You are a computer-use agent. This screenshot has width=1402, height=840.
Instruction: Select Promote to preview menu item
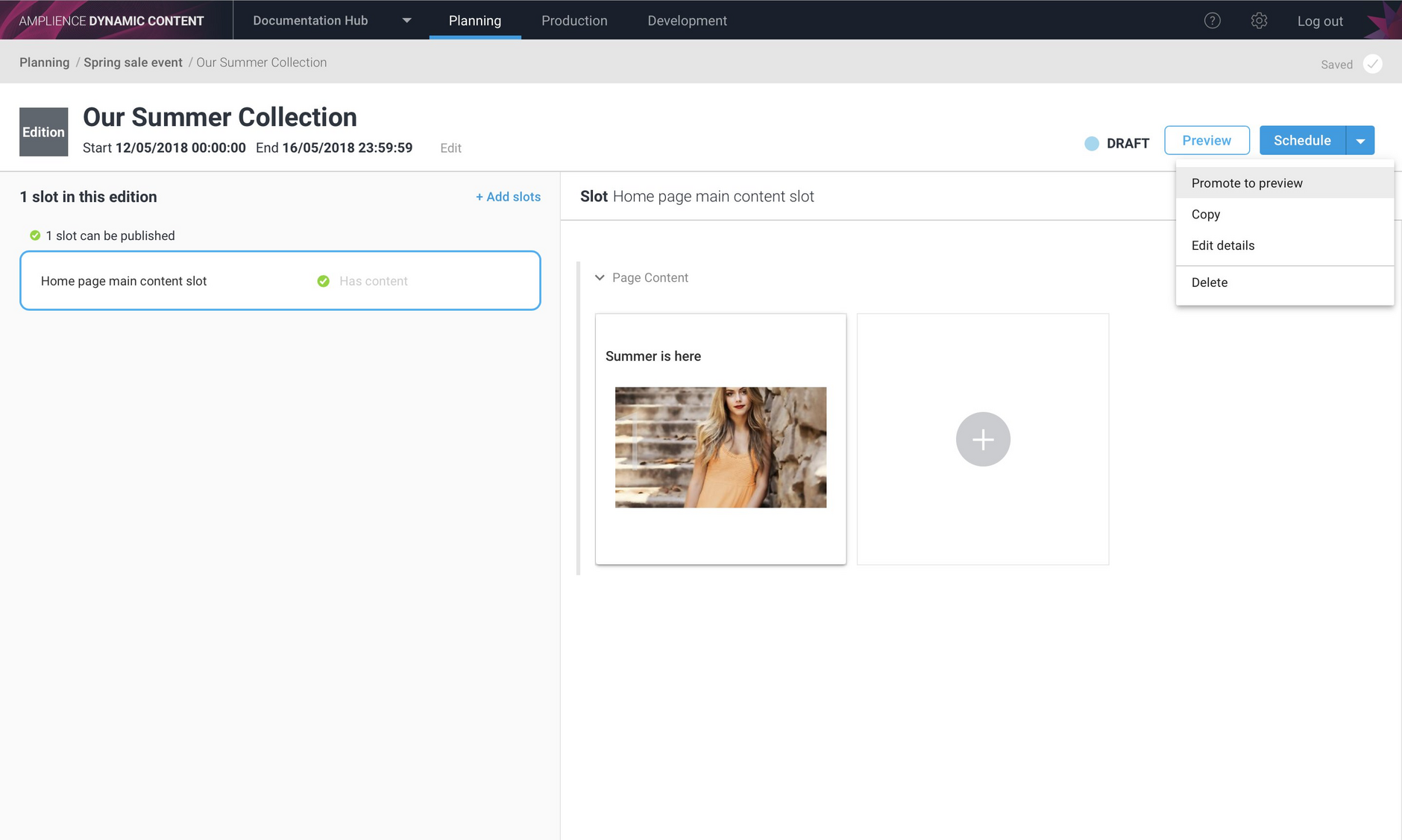coord(1284,183)
